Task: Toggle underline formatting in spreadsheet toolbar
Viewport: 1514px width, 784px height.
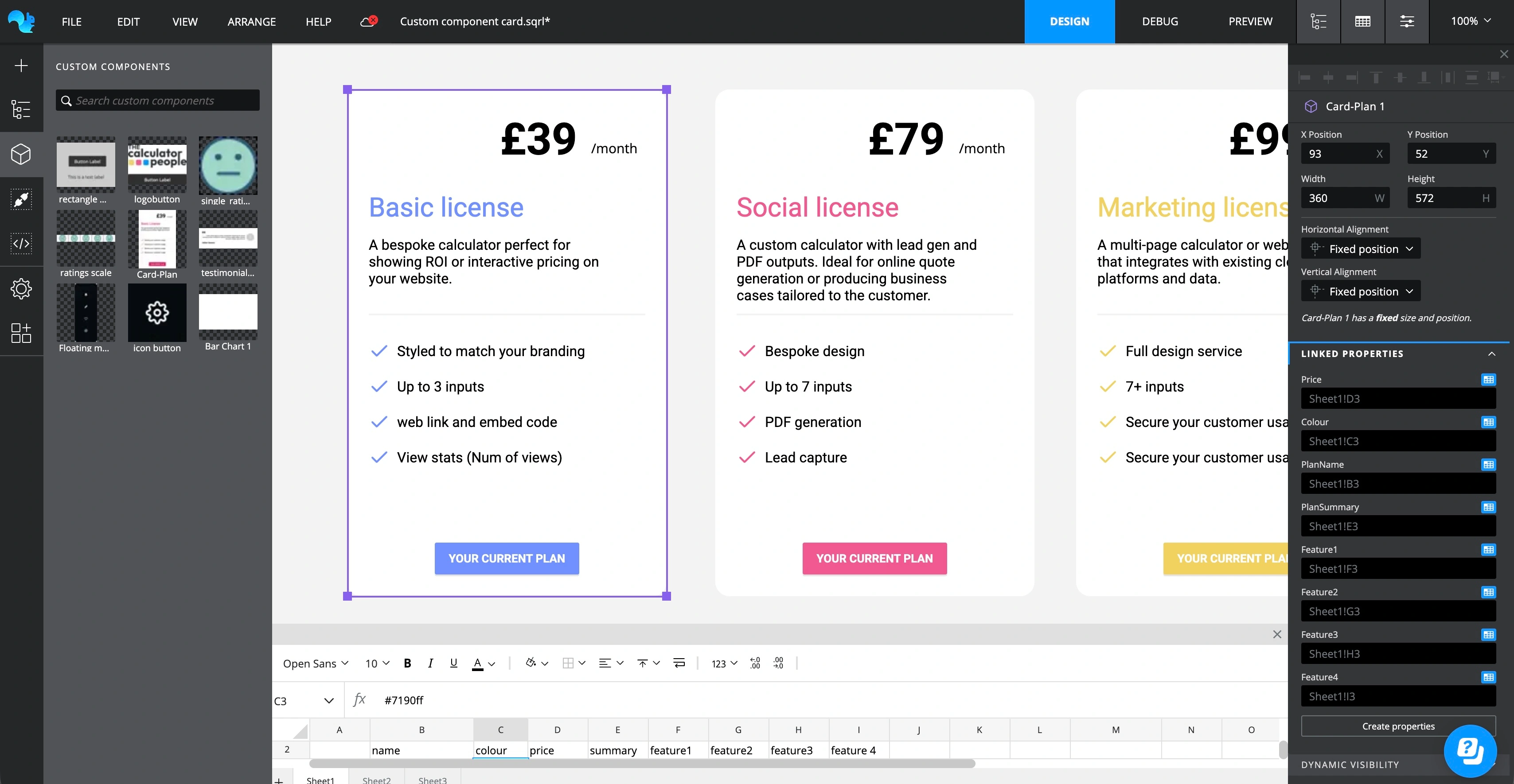Action: (x=453, y=663)
